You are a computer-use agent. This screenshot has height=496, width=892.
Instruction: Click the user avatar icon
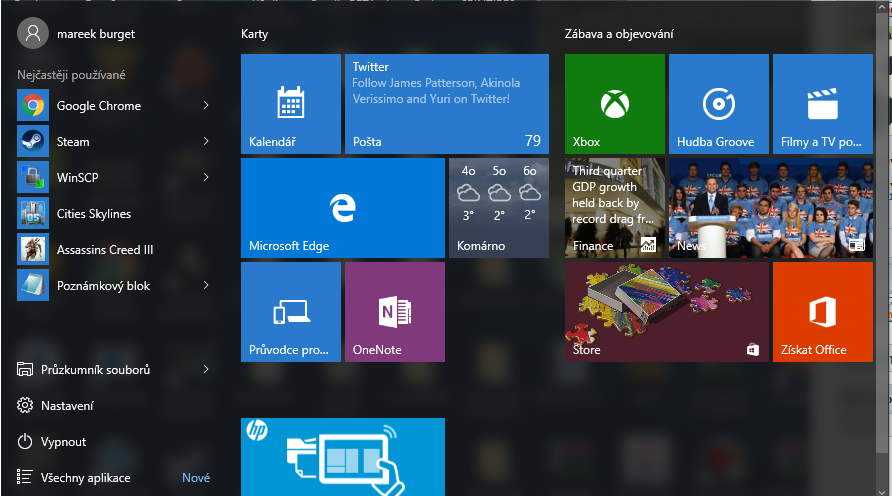click(x=33, y=33)
